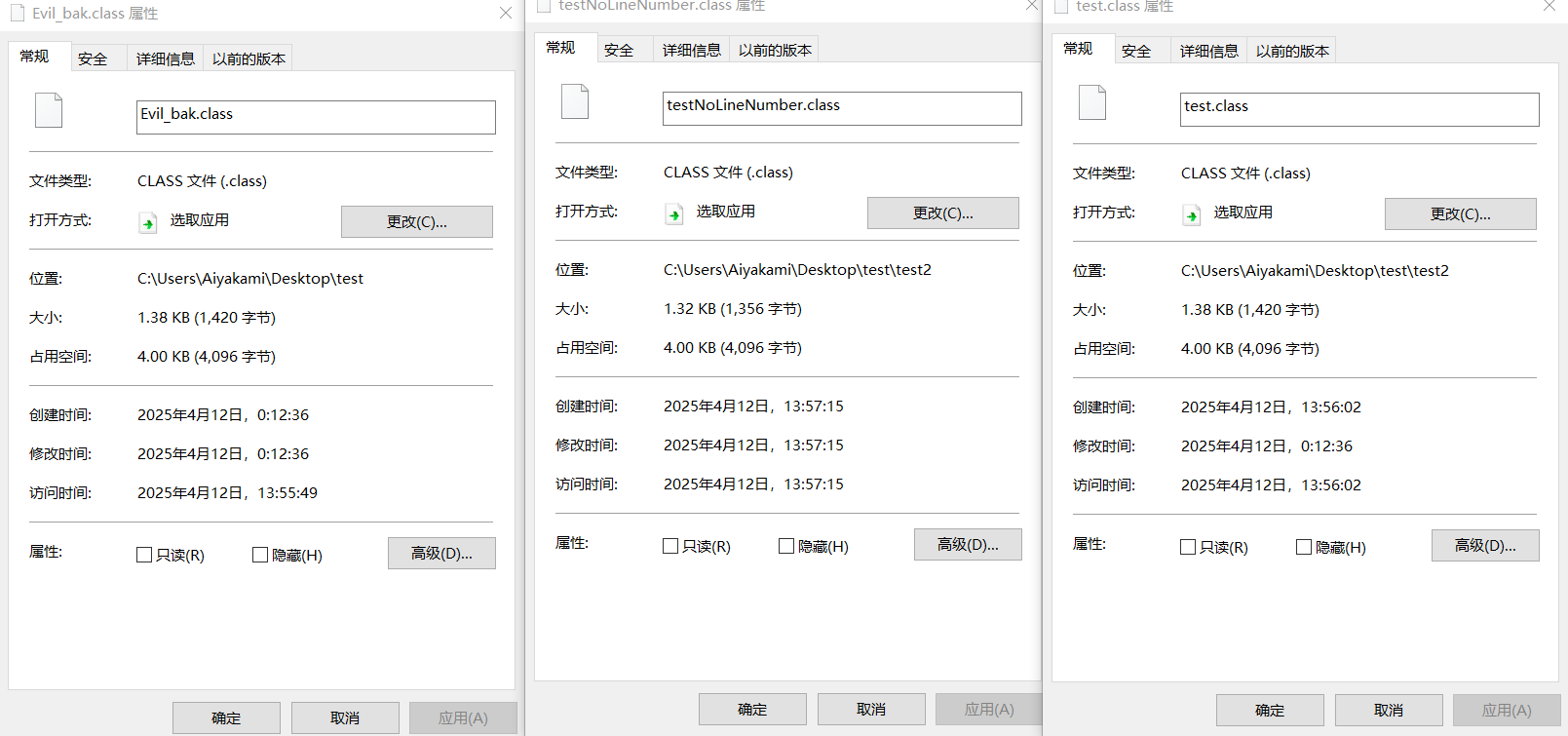
Task: Open 以前的版本 tab in Evil_bak.class properties
Action: click(249, 58)
